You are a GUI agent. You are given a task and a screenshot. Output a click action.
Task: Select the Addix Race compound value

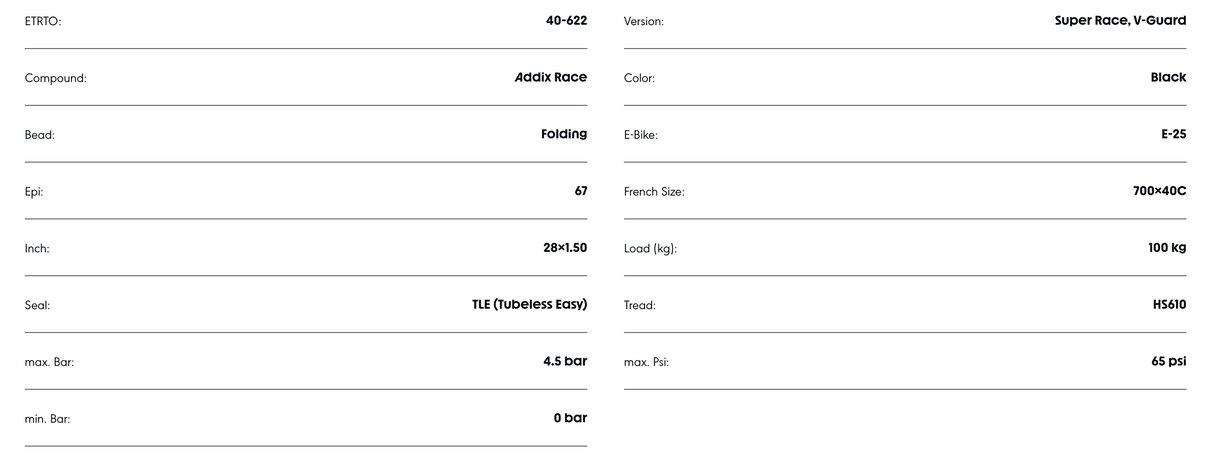pos(550,77)
